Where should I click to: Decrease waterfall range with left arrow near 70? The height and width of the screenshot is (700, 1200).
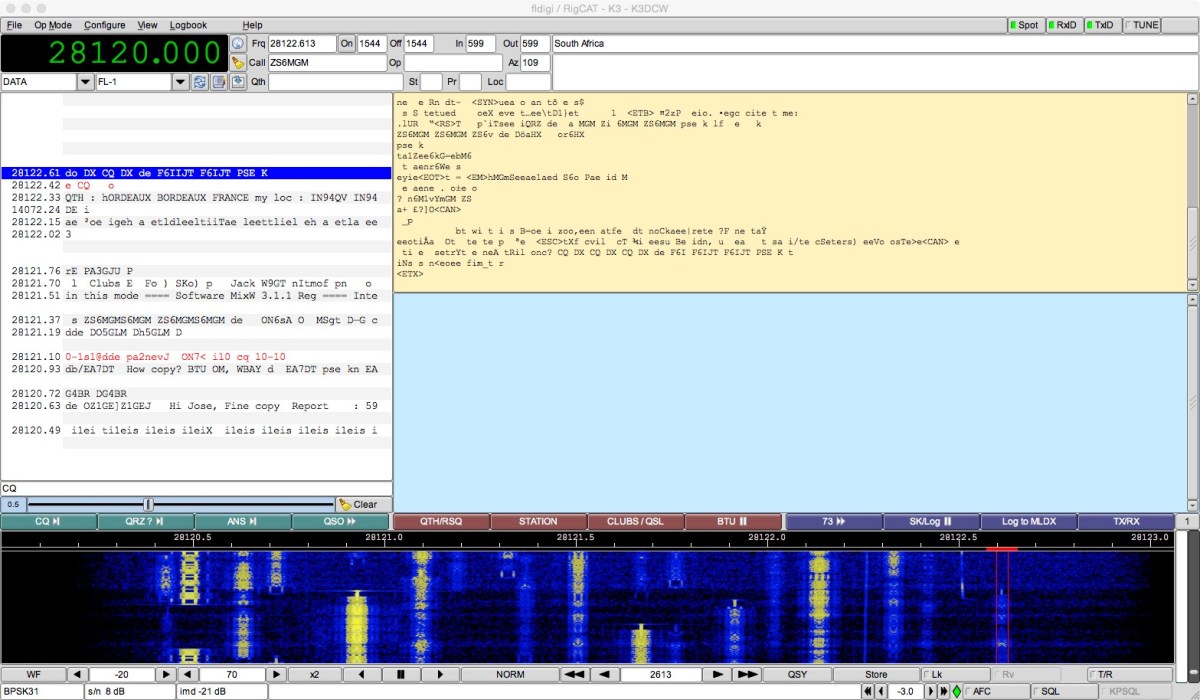click(x=188, y=674)
